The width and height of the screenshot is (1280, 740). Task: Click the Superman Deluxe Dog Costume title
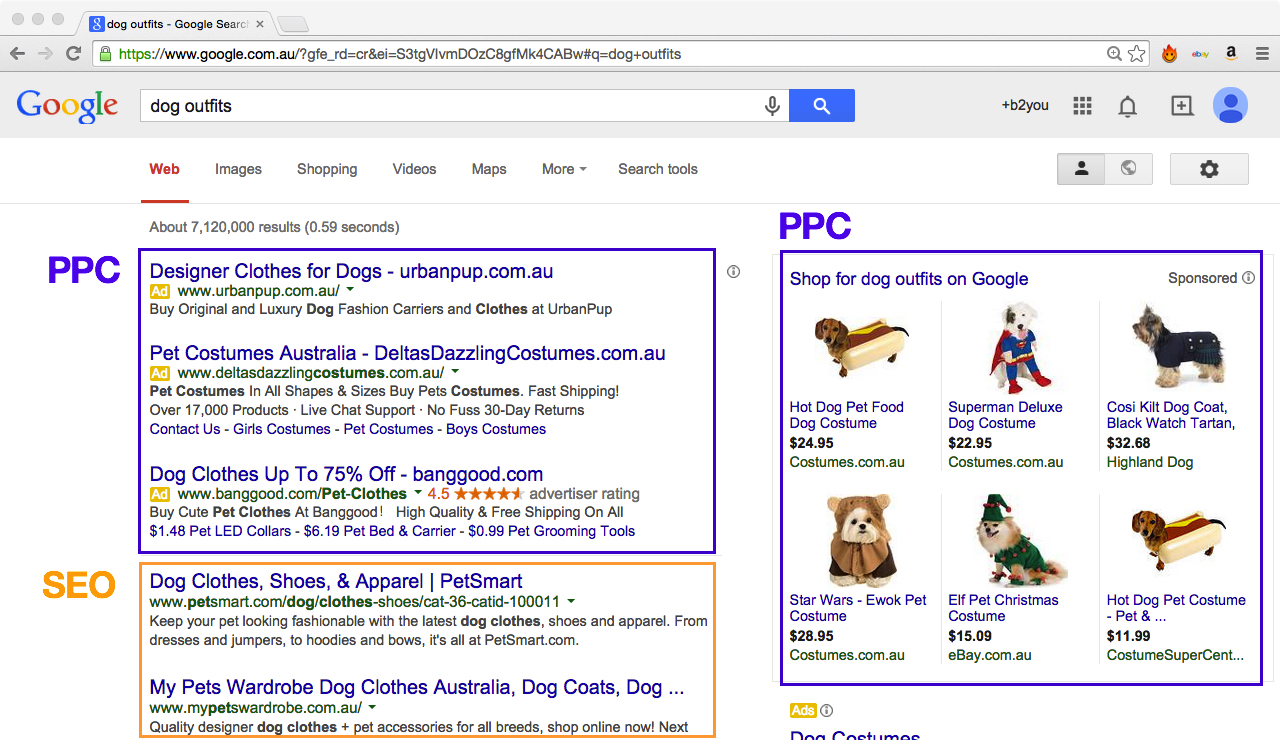[x=1005, y=415]
